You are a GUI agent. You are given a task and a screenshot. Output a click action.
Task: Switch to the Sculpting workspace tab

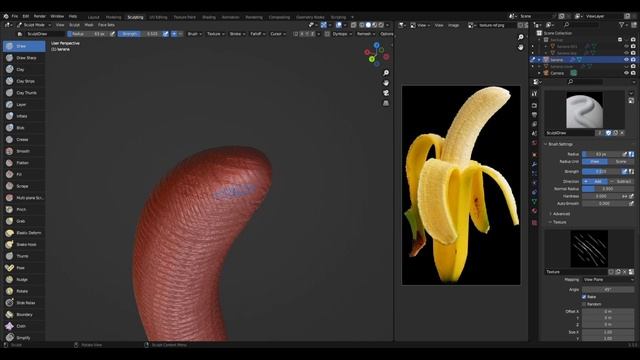point(135,17)
